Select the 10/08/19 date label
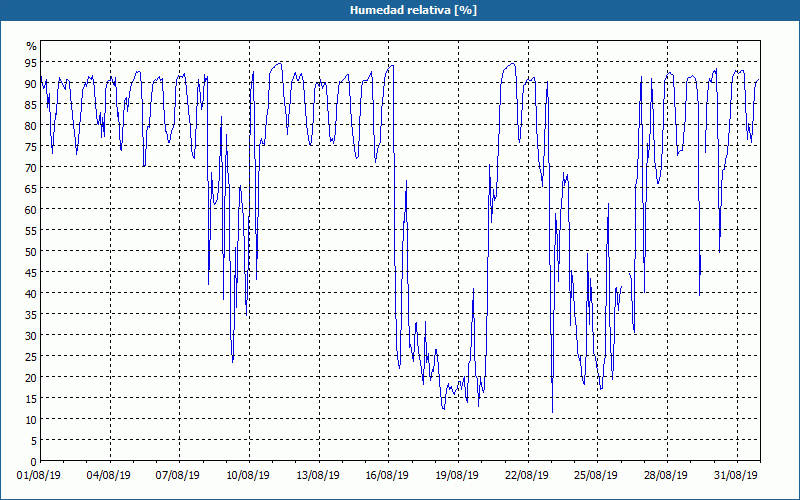Viewport: 800px width, 500px height. click(248, 475)
